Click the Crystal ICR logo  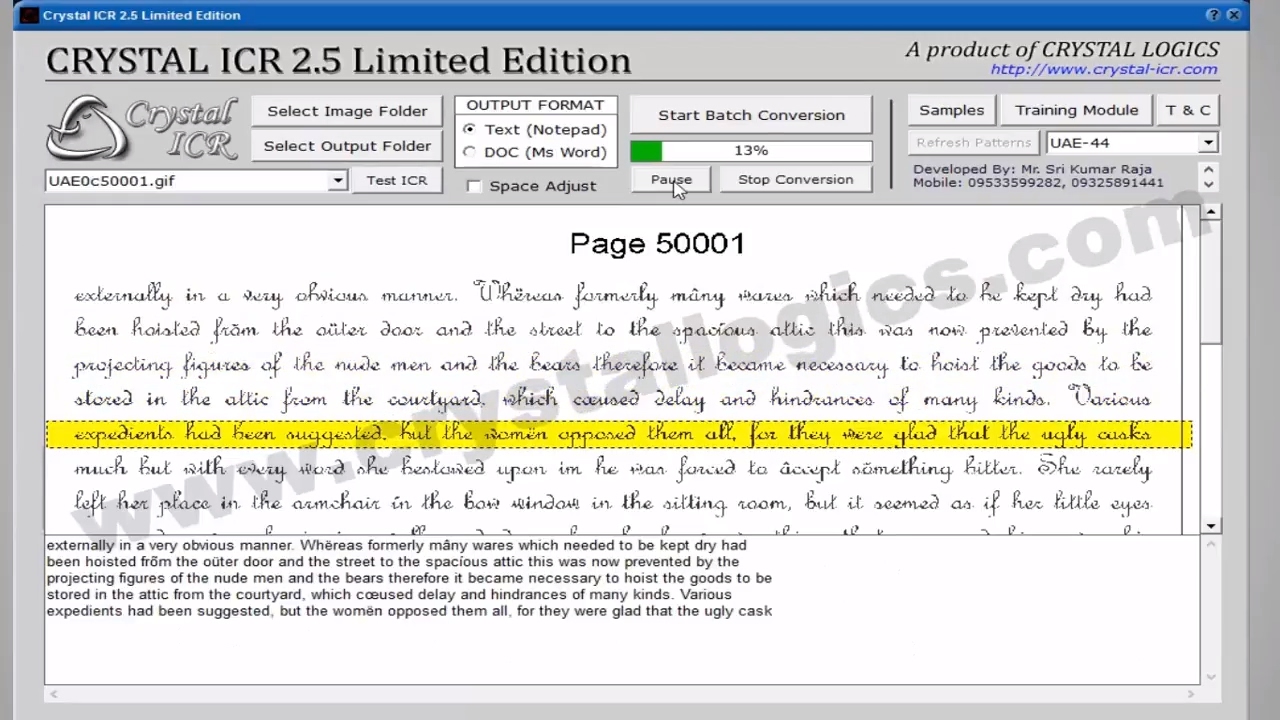(x=141, y=128)
